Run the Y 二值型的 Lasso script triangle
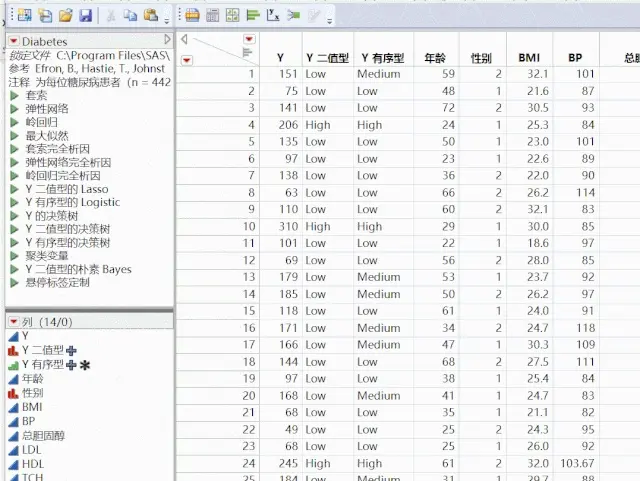The height and width of the screenshot is (481, 640). (x=14, y=189)
